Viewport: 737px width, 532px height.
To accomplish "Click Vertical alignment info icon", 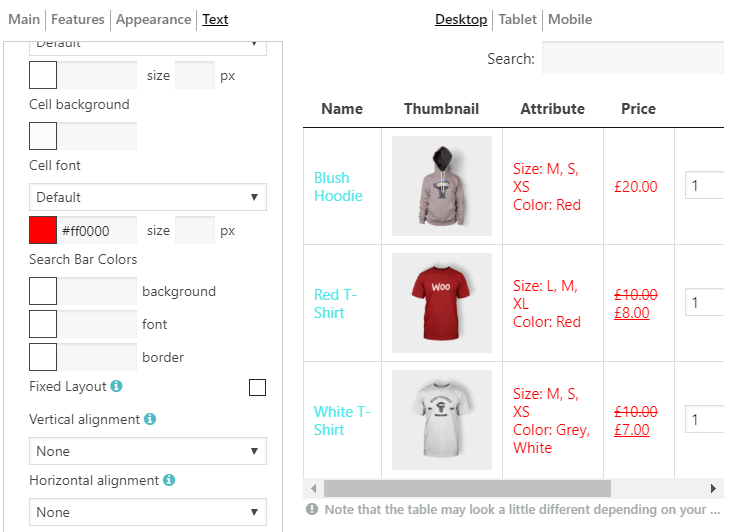I will (150, 419).
